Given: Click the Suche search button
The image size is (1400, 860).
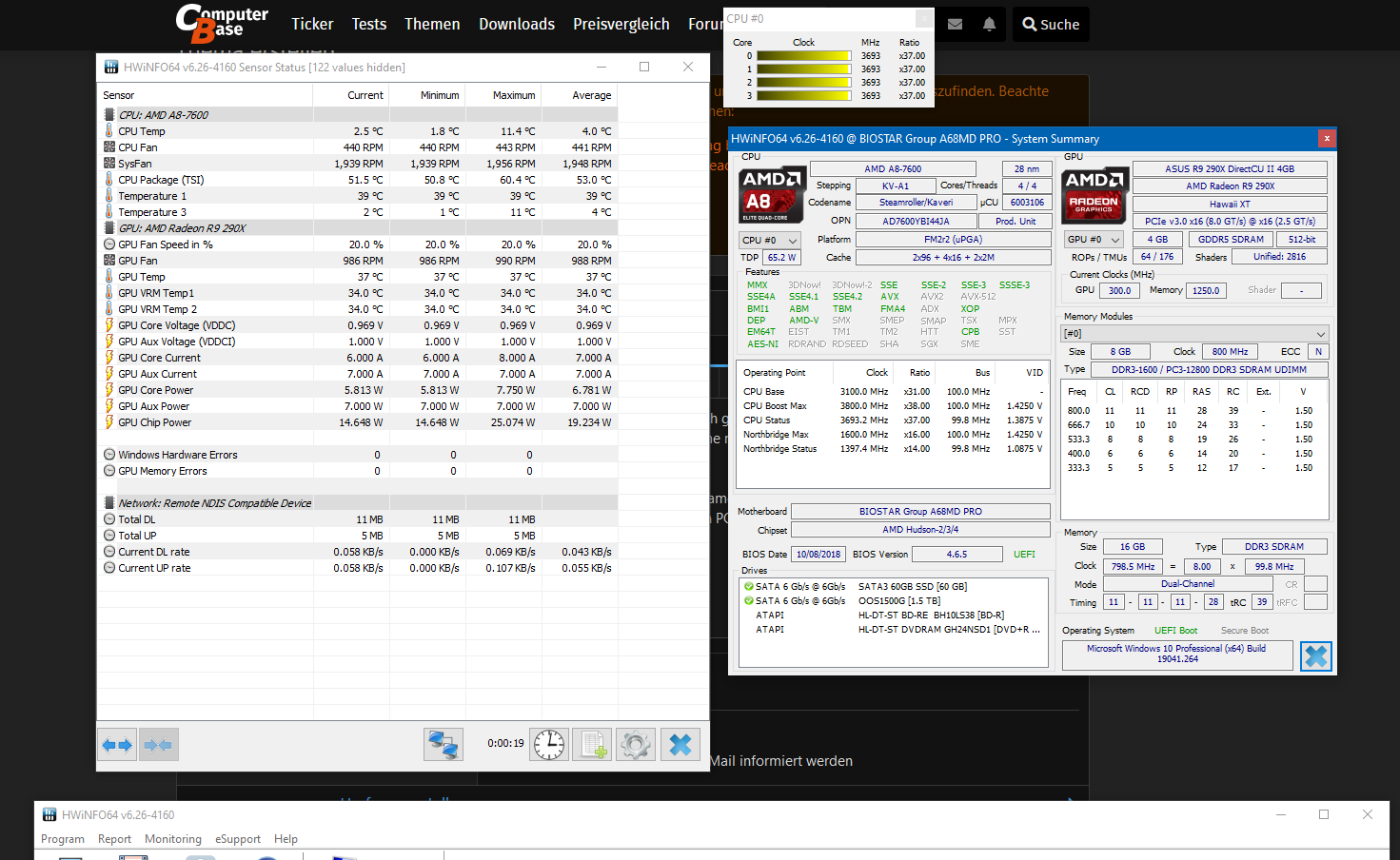Looking at the screenshot, I should pos(1051,25).
